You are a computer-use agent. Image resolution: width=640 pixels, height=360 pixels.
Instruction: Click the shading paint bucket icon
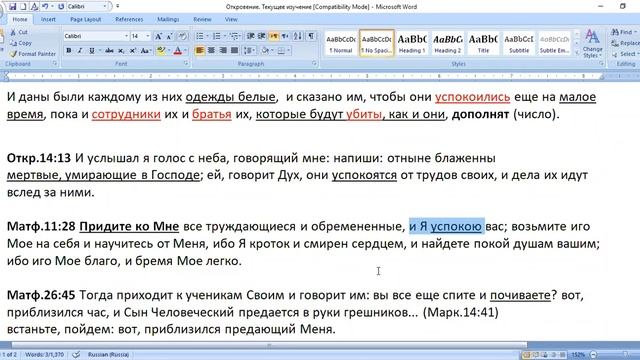click(265, 51)
